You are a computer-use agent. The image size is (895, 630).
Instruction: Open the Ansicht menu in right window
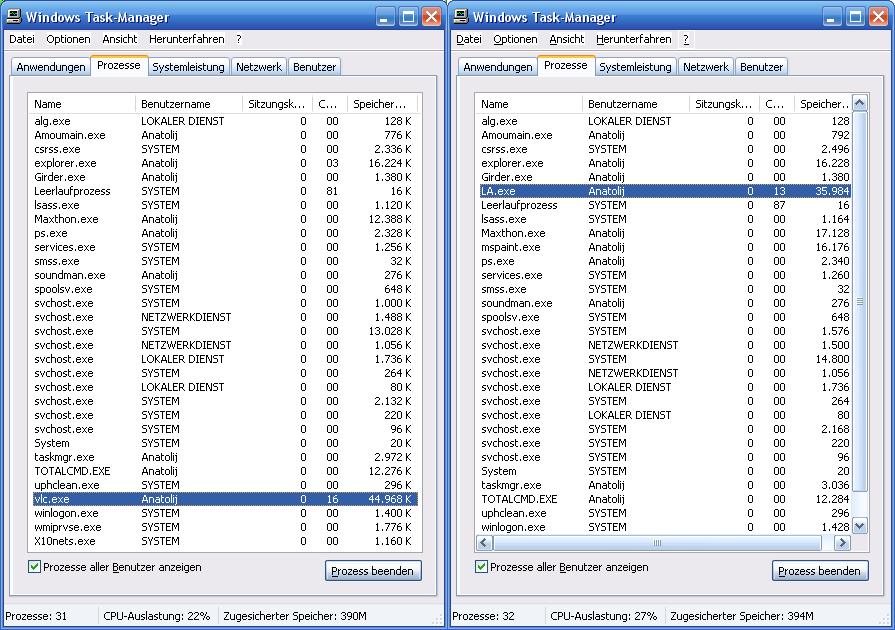[566, 39]
